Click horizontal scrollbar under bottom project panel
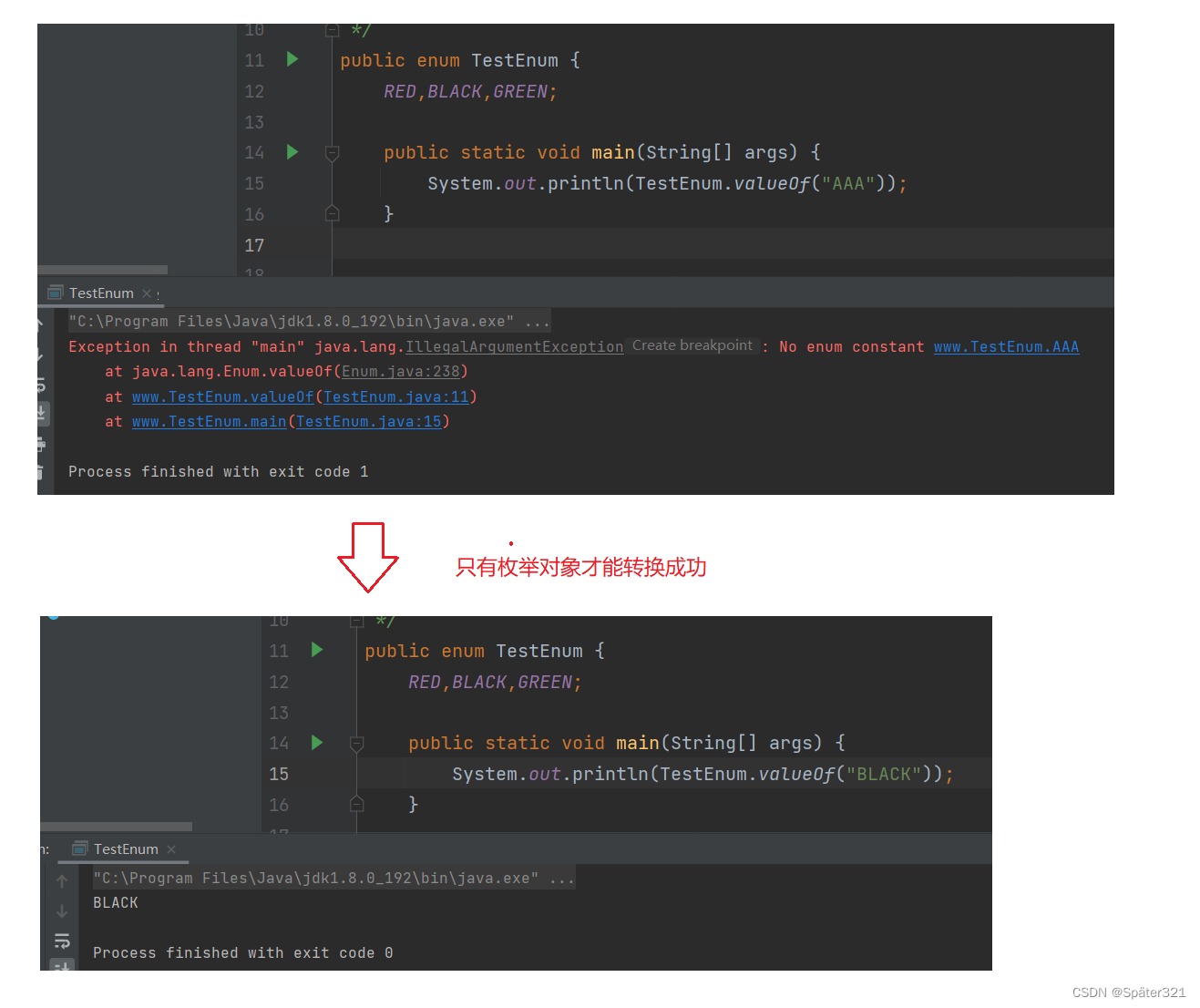The image size is (1200, 1008). click(117, 827)
